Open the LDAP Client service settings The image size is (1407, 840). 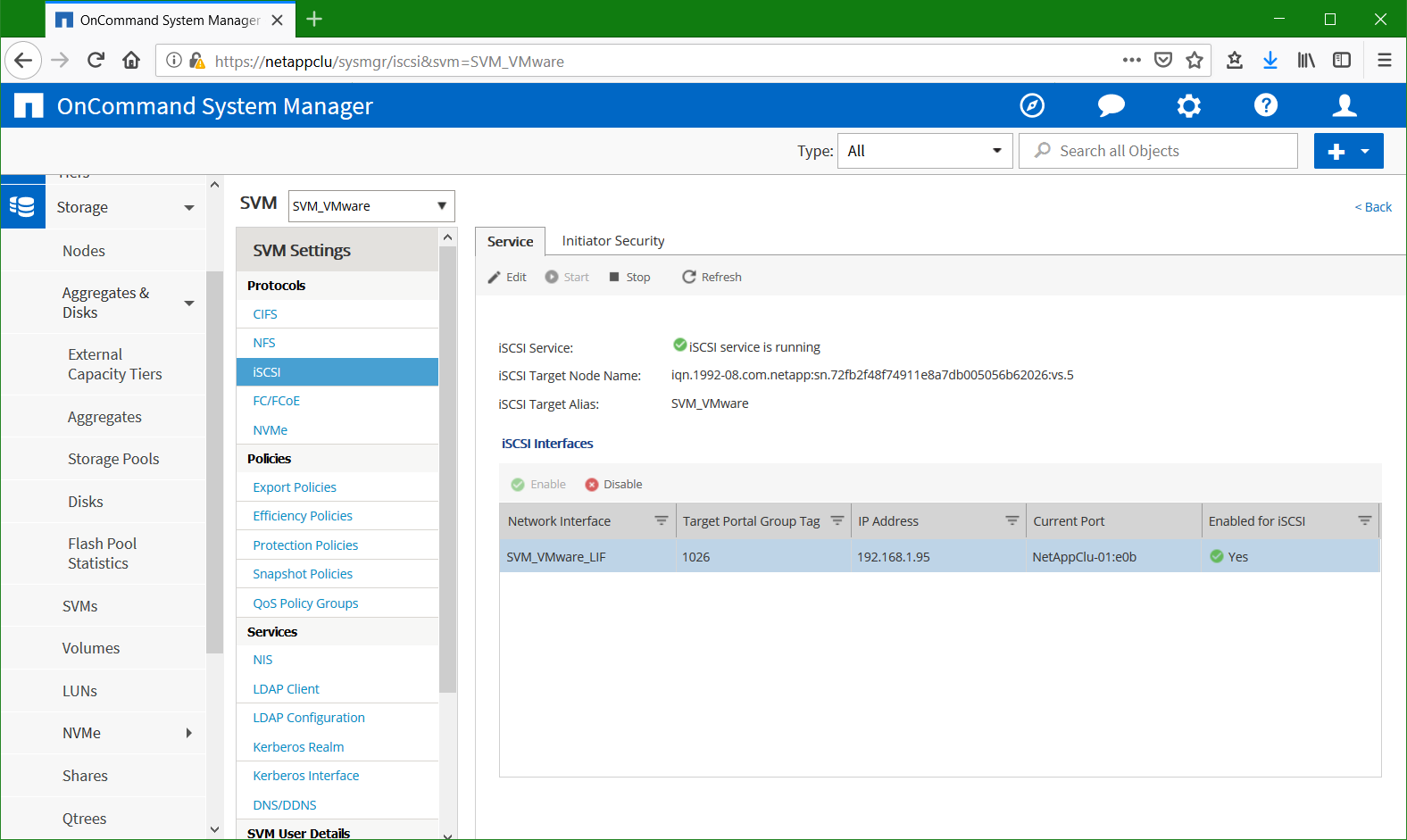(x=287, y=689)
